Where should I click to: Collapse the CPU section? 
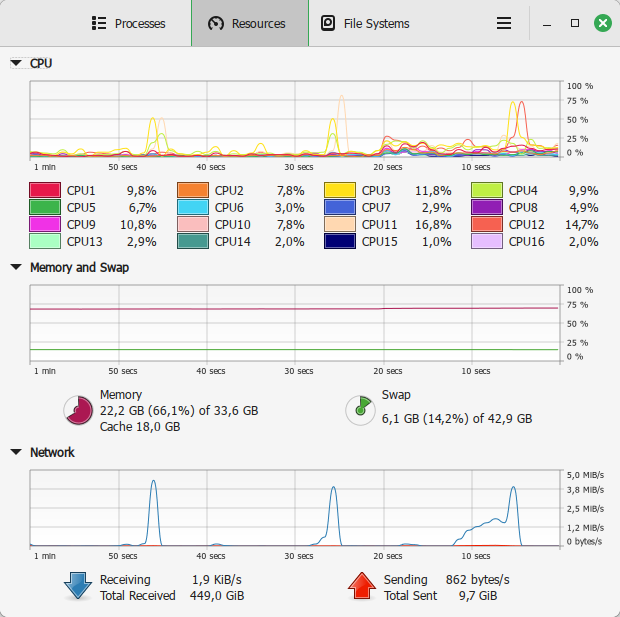pos(16,63)
